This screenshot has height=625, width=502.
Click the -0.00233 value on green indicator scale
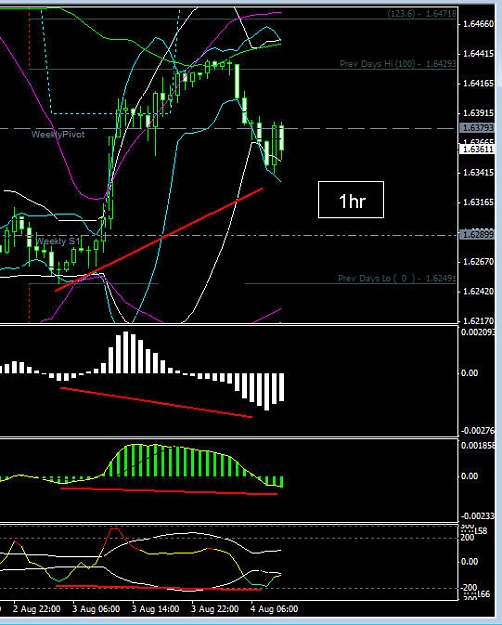[x=478, y=516]
